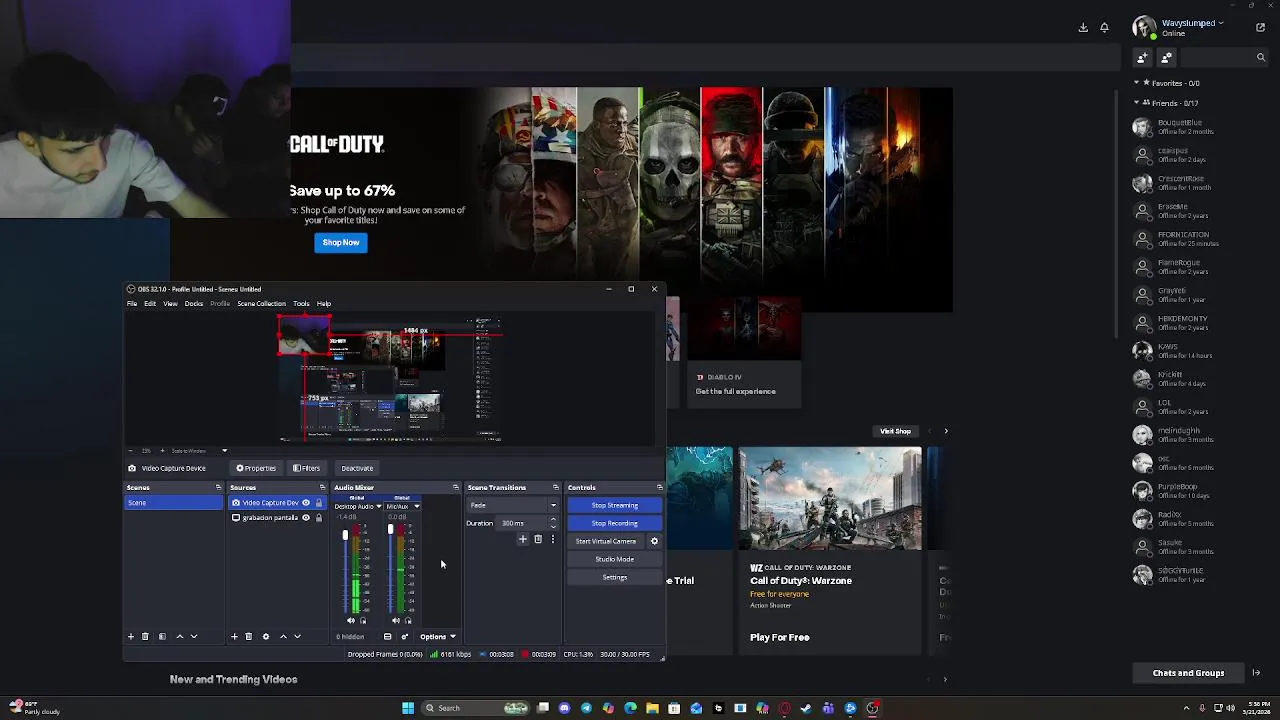Viewport: 1280px width, 720px height.
Task: Open source Properties button
Action: [256, 468]
